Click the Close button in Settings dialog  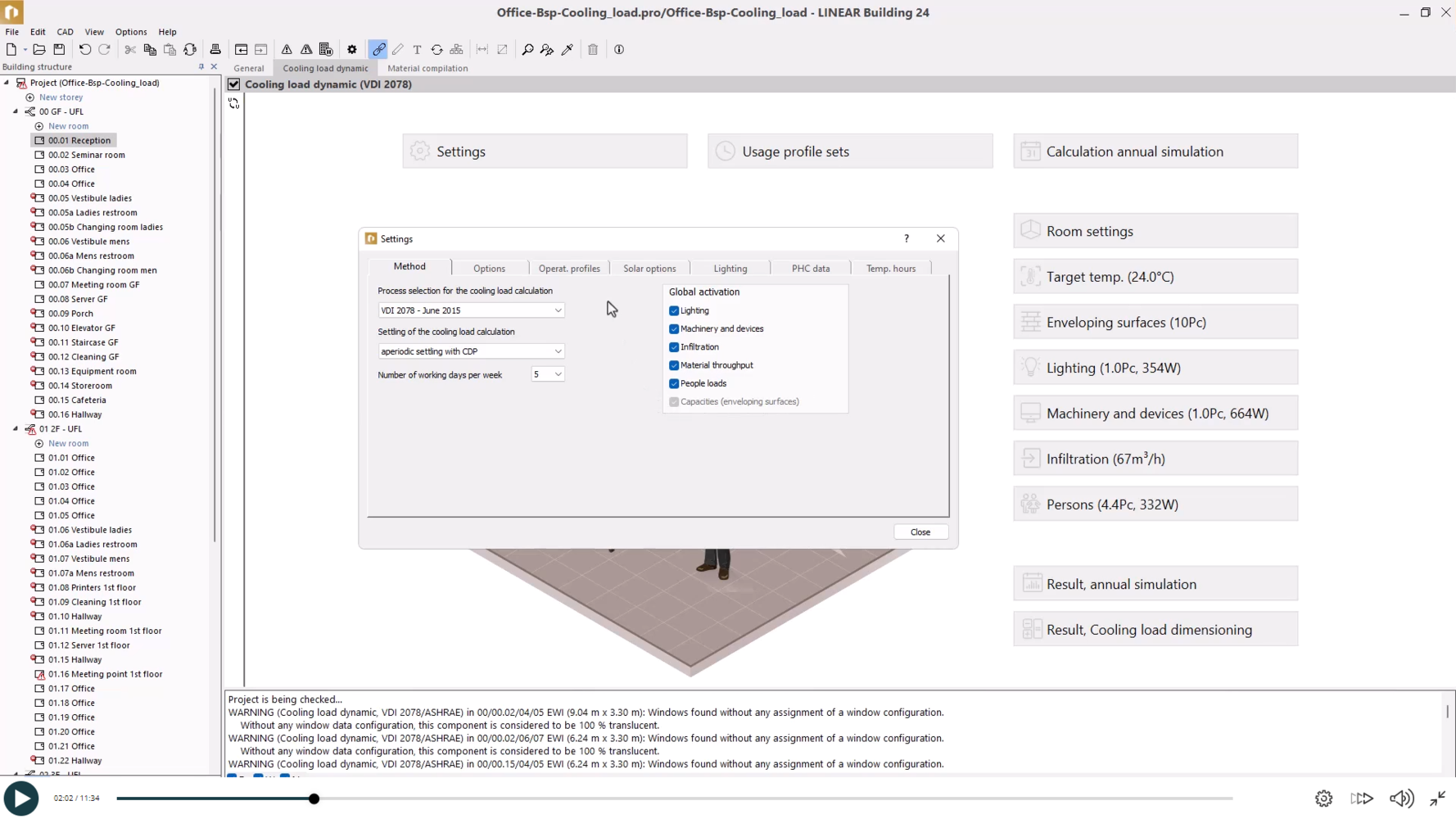click(x=920, y=532)
